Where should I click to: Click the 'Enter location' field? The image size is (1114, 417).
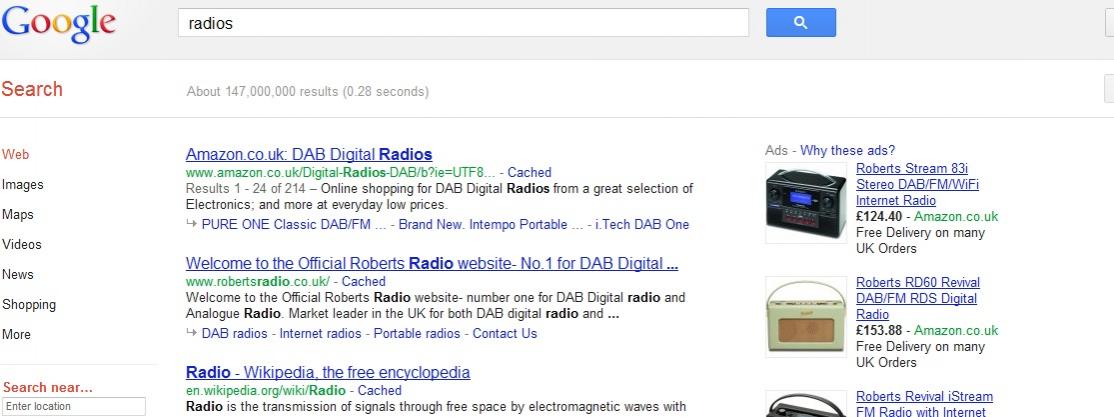click(74, 406)
